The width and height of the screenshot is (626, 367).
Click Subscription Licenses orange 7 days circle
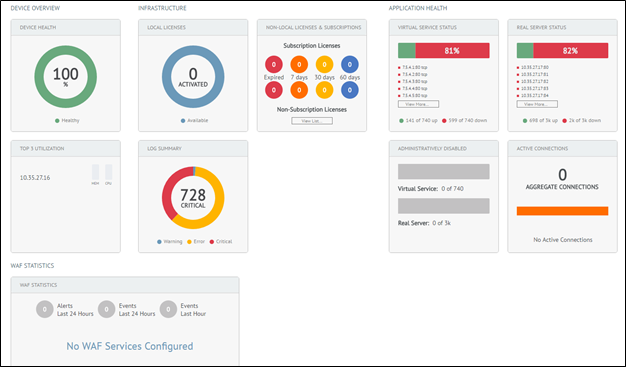(299, 64)
